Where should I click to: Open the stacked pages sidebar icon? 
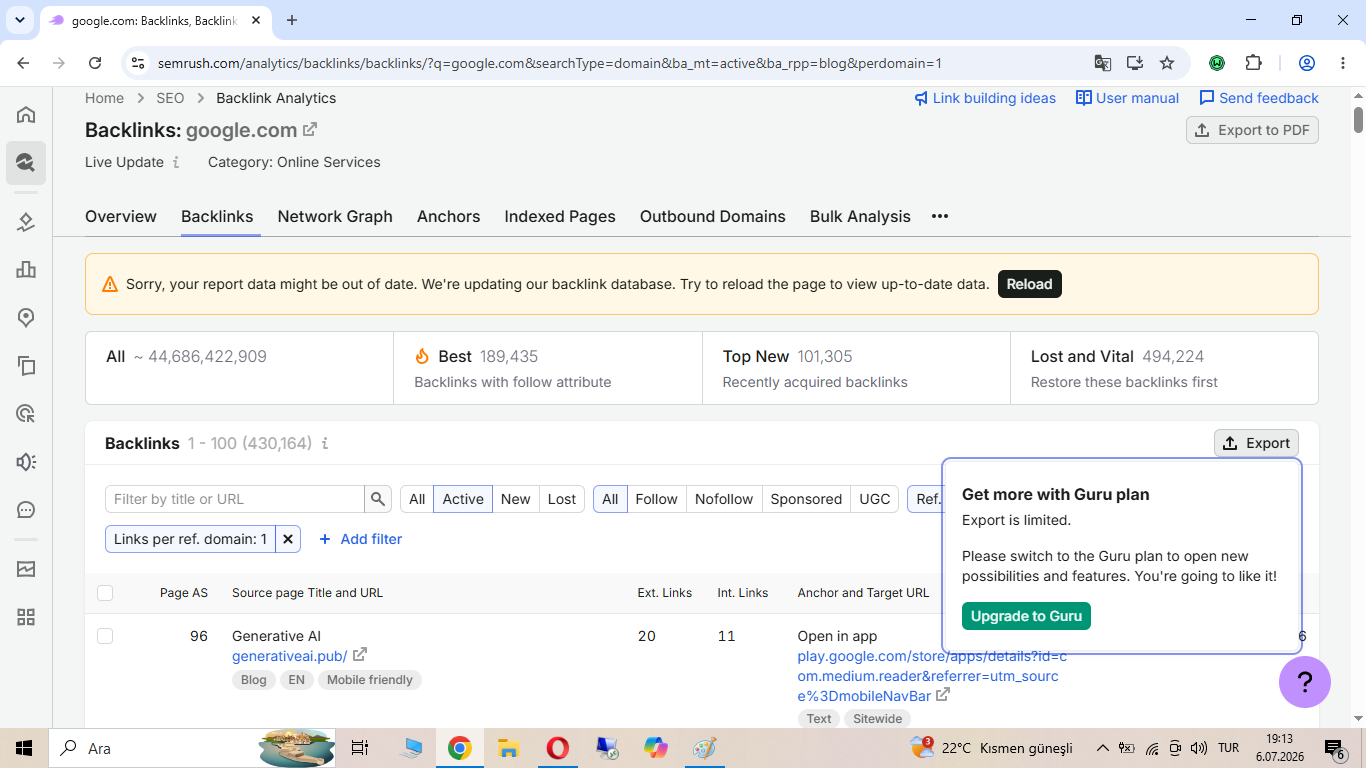pyautogui.click(x=26, y=366)
